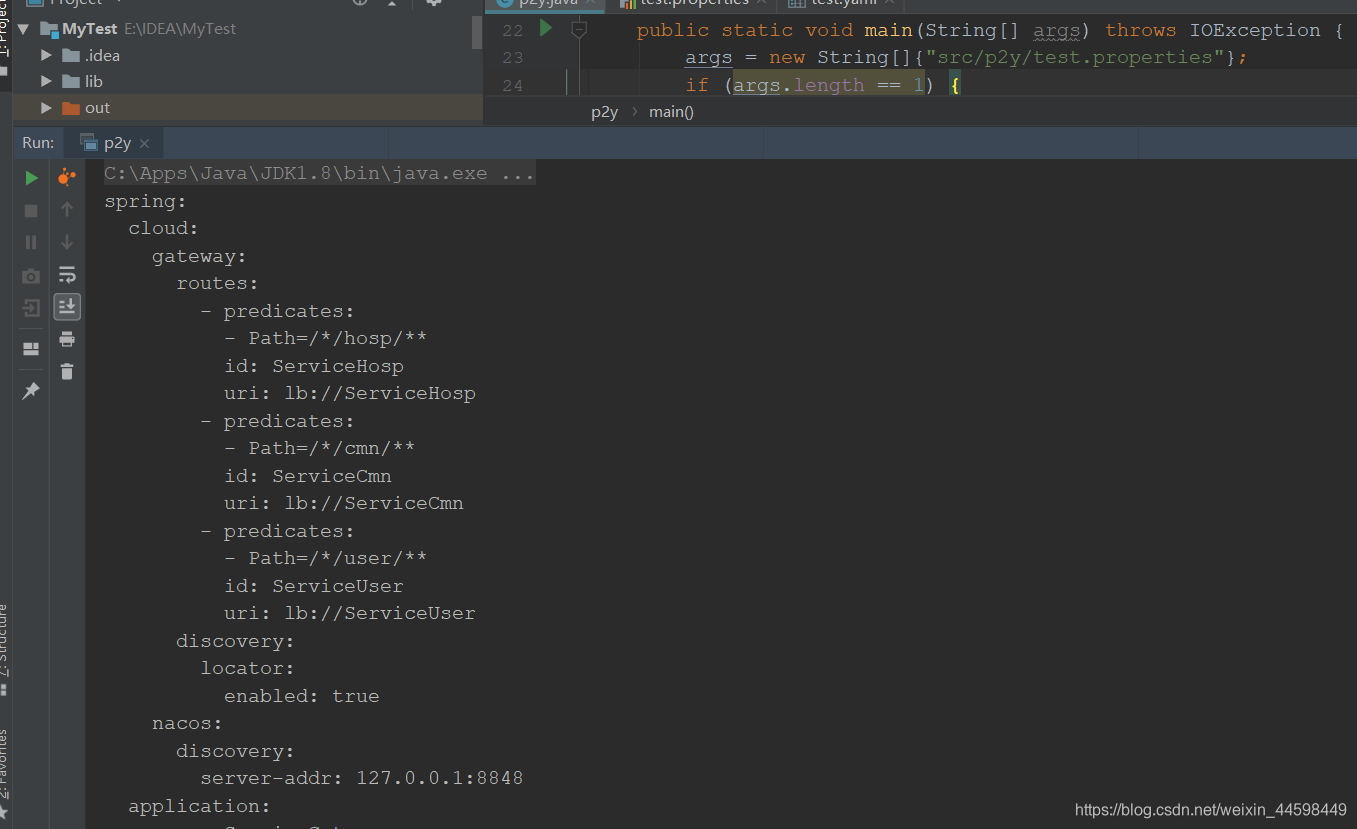Open the Project panel settings gear

click(x=433, y=3)
